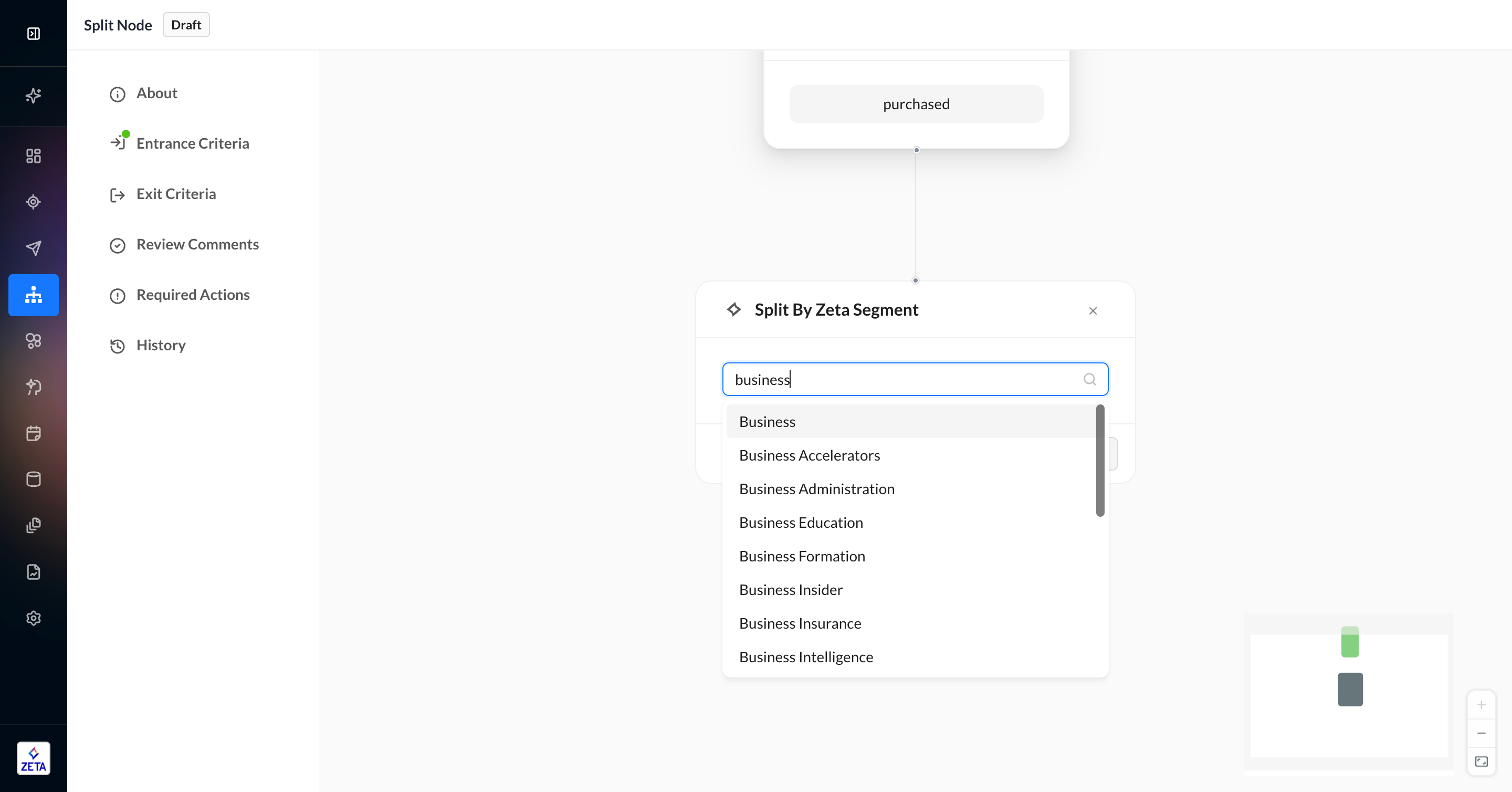Open the Required Actions section
Image resolution: width=1512 pixels, height=792 pixels.
[179, 295]
